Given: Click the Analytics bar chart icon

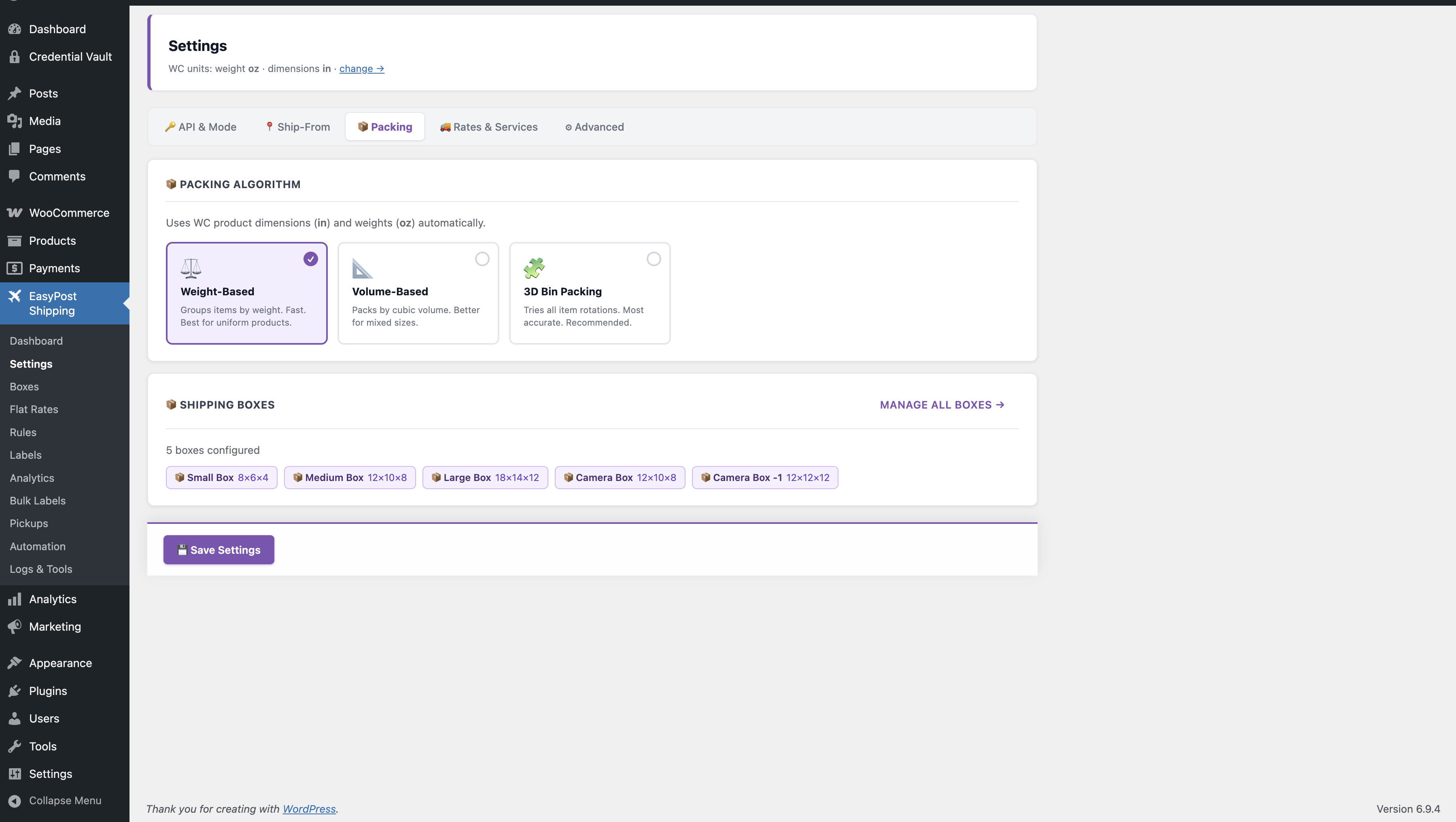Looking at the screenshot, I should [15, 599].
